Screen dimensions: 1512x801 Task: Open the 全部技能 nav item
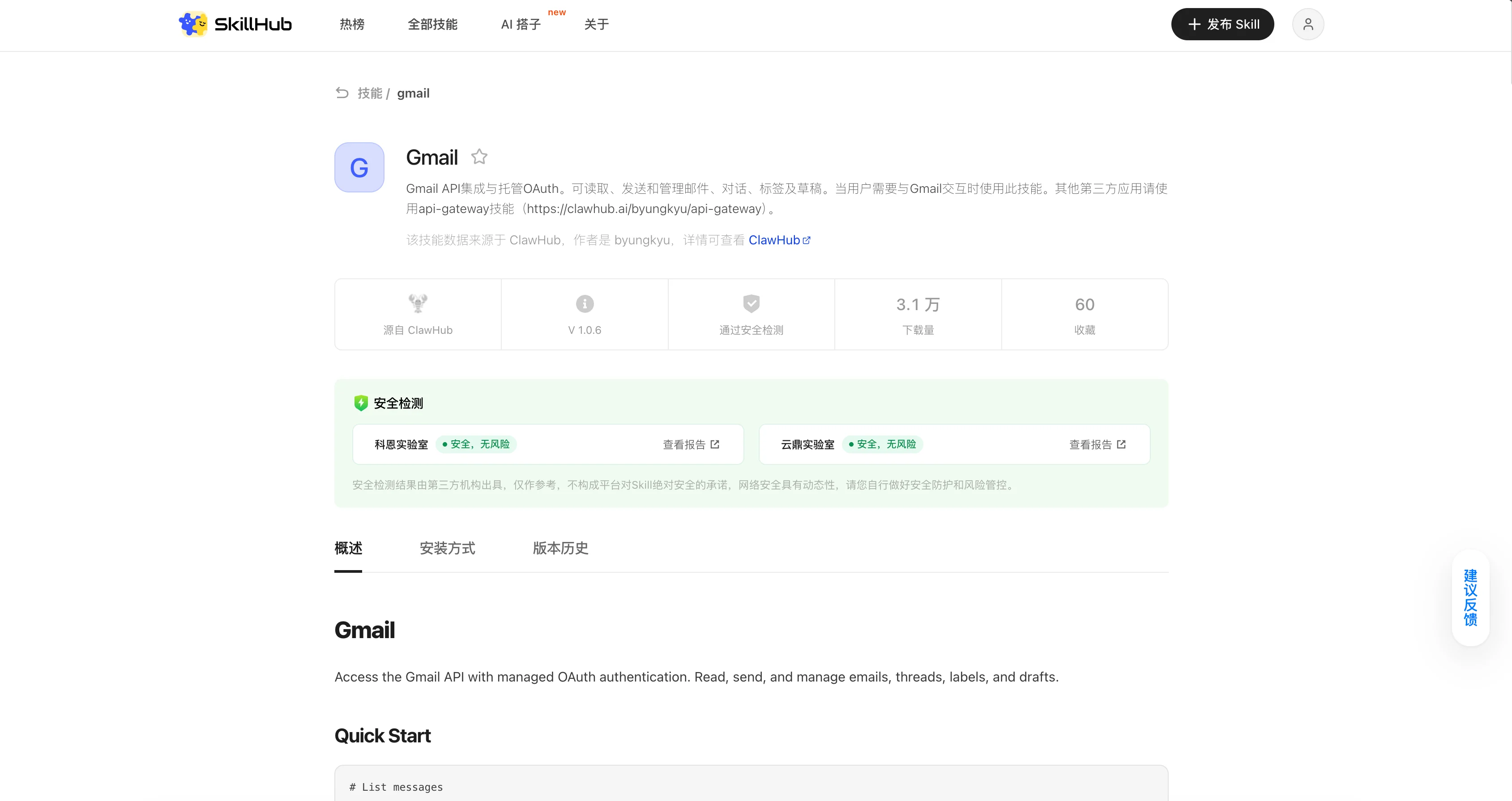[432, 25]
